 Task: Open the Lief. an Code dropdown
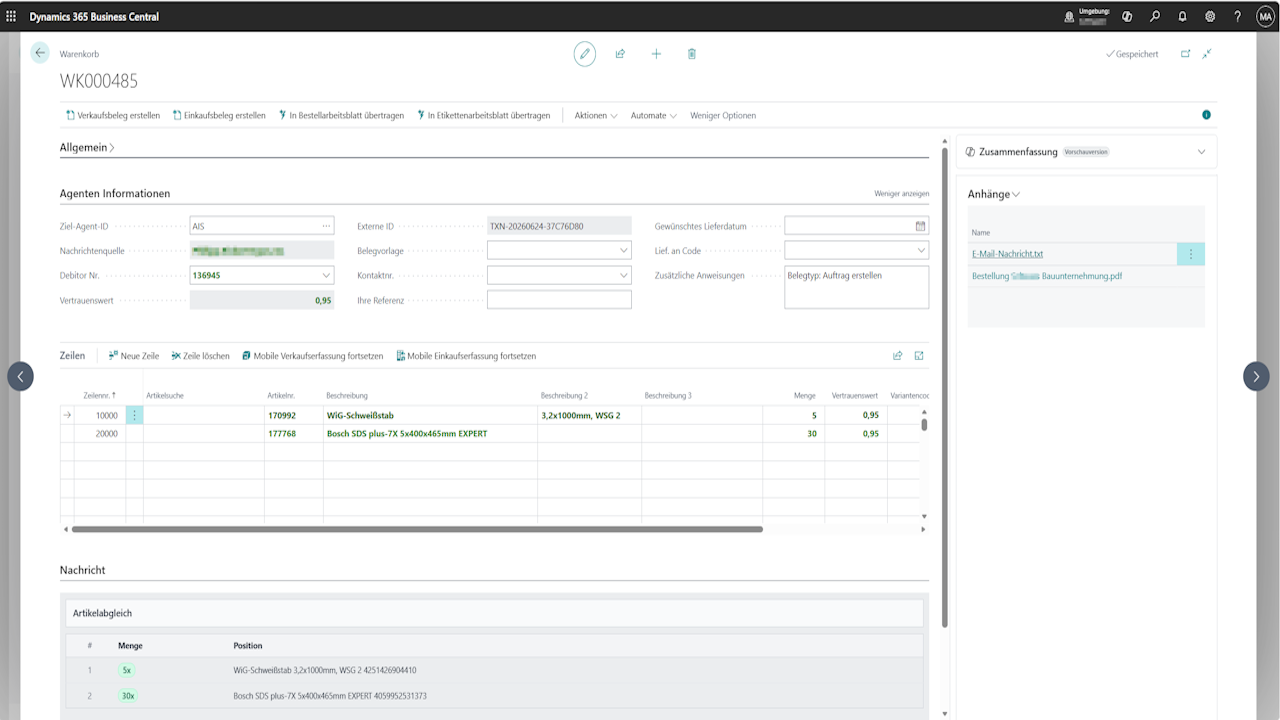click(921, 250)
